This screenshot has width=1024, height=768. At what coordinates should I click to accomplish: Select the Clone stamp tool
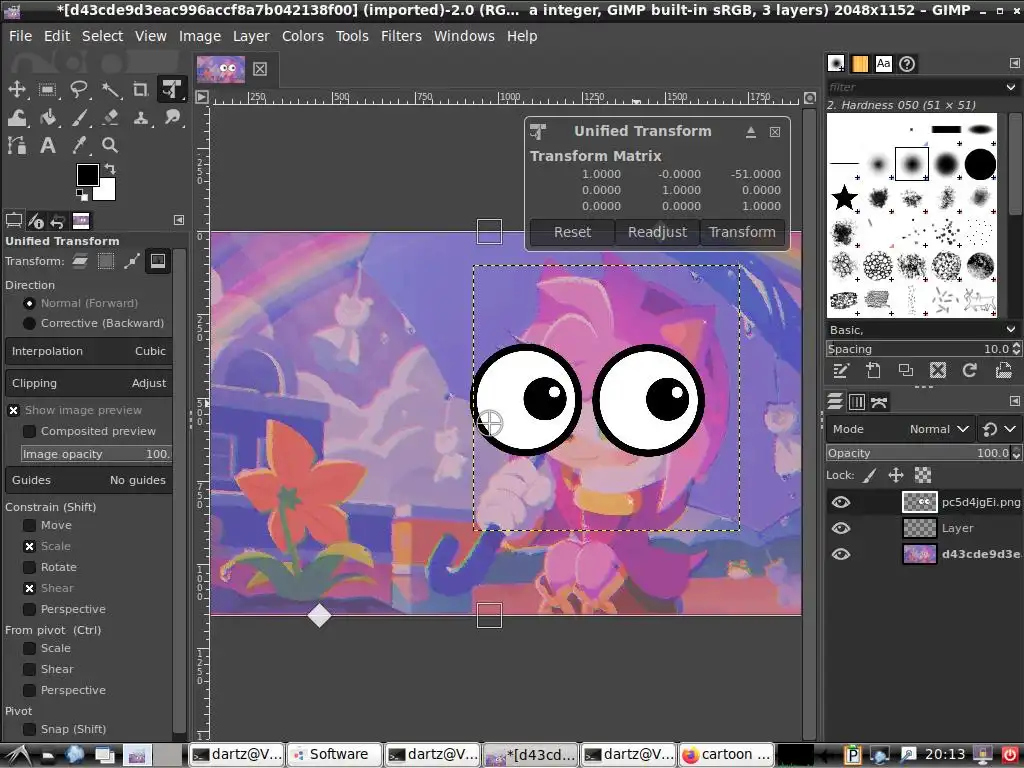tap(140, 118)
